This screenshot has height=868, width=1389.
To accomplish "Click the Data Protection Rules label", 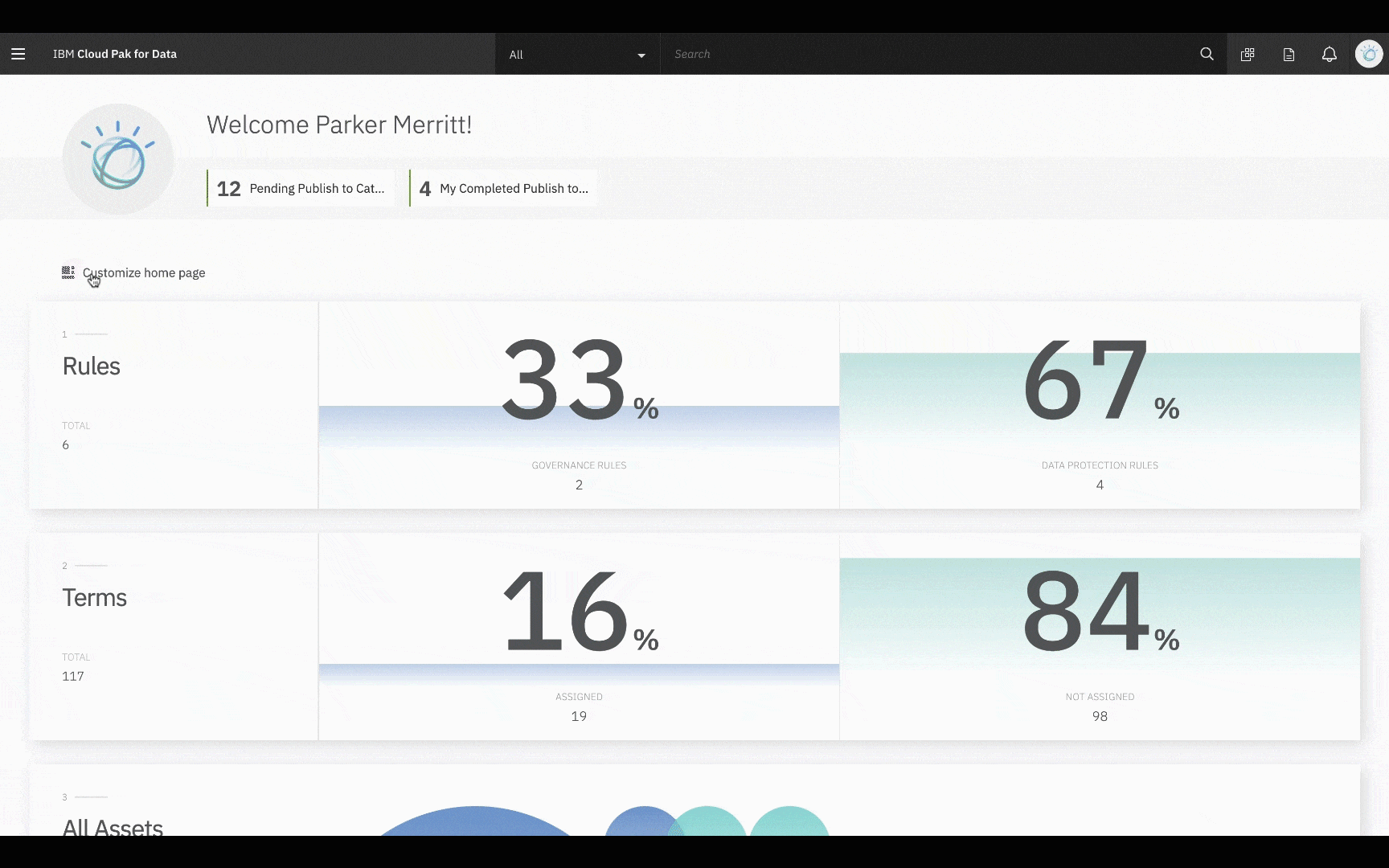I will (x=1100, y=465).
